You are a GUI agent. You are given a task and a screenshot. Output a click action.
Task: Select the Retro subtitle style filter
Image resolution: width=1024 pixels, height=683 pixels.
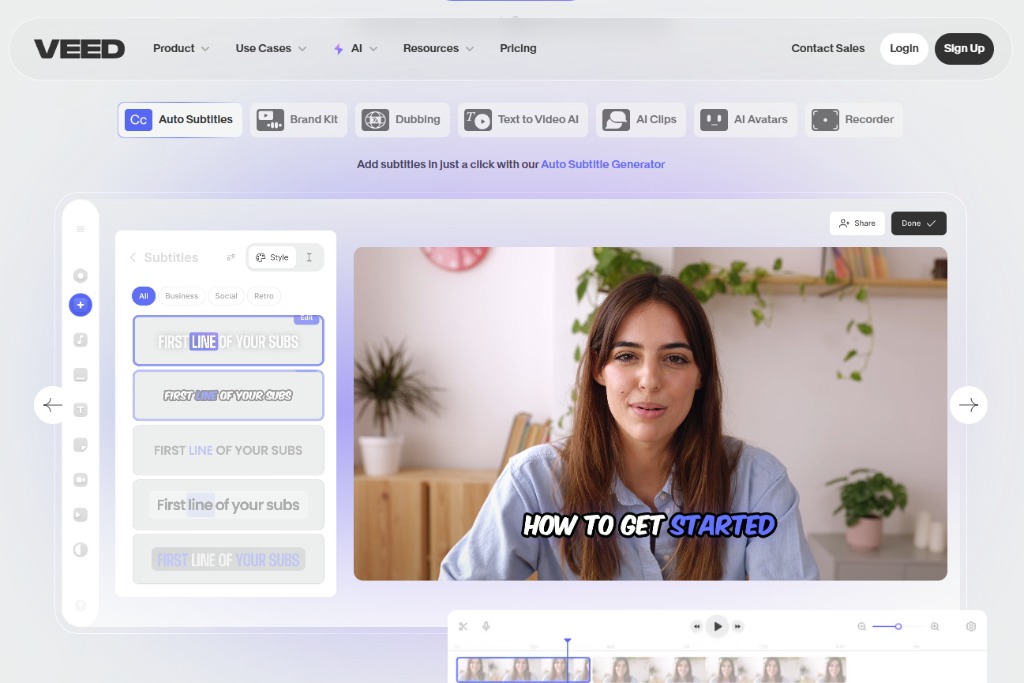pyautogui.click(x=263, y=296)
